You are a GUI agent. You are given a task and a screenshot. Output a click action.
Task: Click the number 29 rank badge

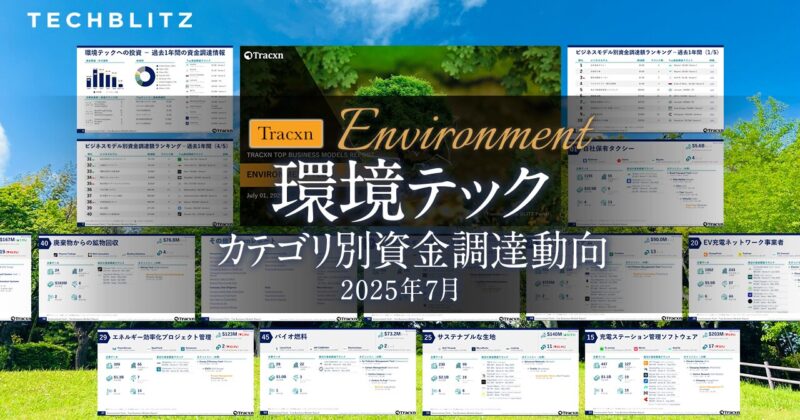click(x=104, y=337)
